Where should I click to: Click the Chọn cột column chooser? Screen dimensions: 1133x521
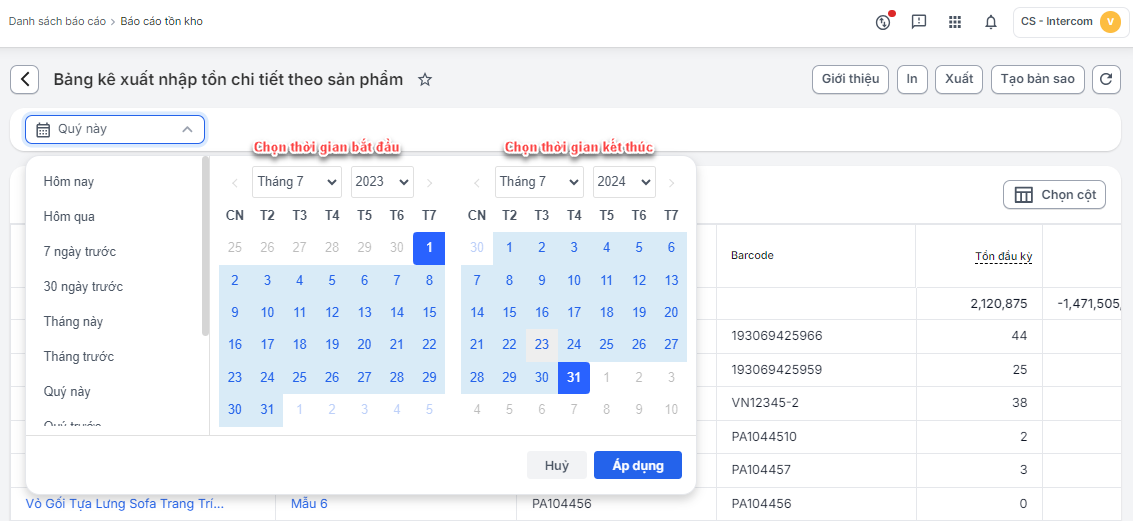(1054, 195)
